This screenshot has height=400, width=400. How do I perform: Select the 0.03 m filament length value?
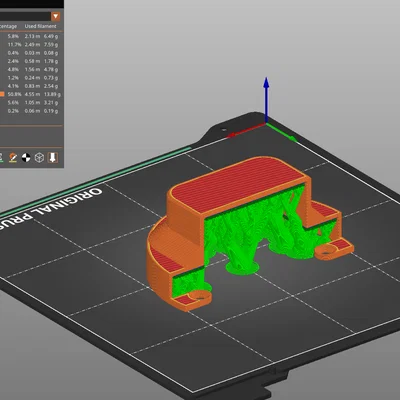coord(32,53)
